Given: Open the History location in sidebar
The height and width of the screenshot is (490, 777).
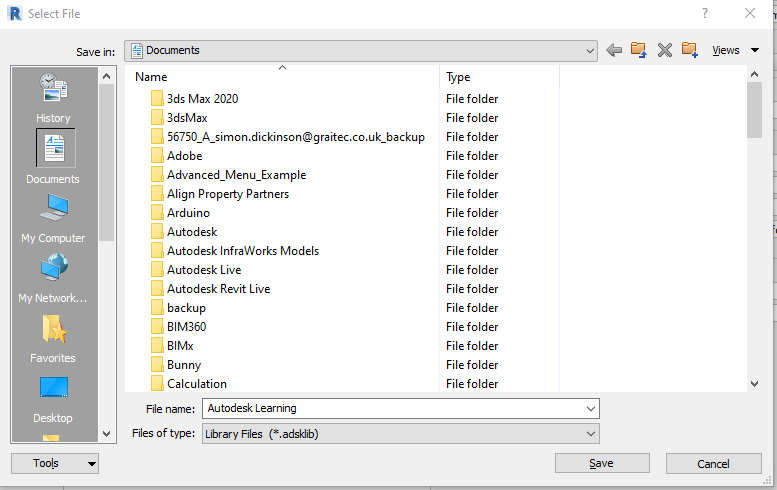Looking at the screenshot, I should [x=54, y=97].
